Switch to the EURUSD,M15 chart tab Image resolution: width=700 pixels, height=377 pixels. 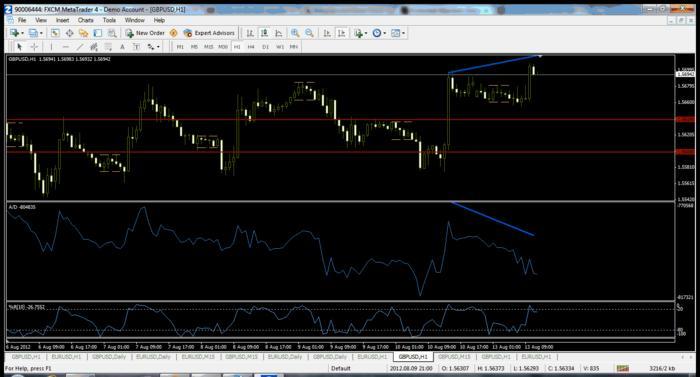click(198, 357)
